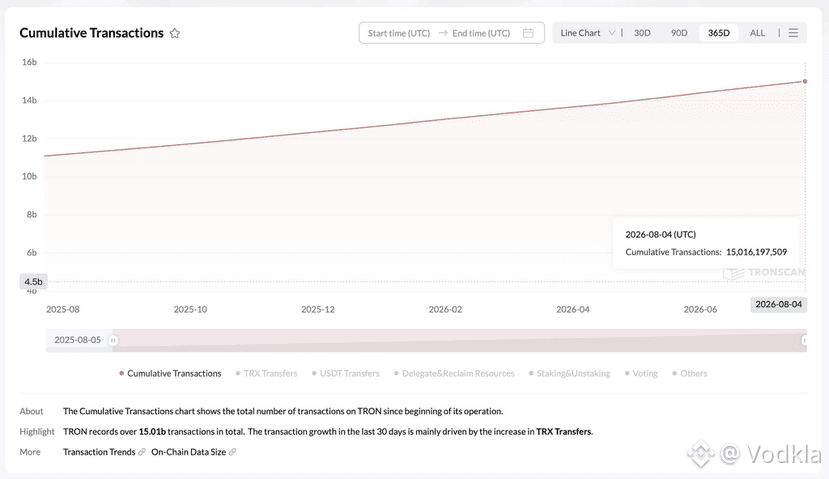Click the 2025-12 x-axis label
The width and height of the screenshot is (829, 479).
pos(318,309)
